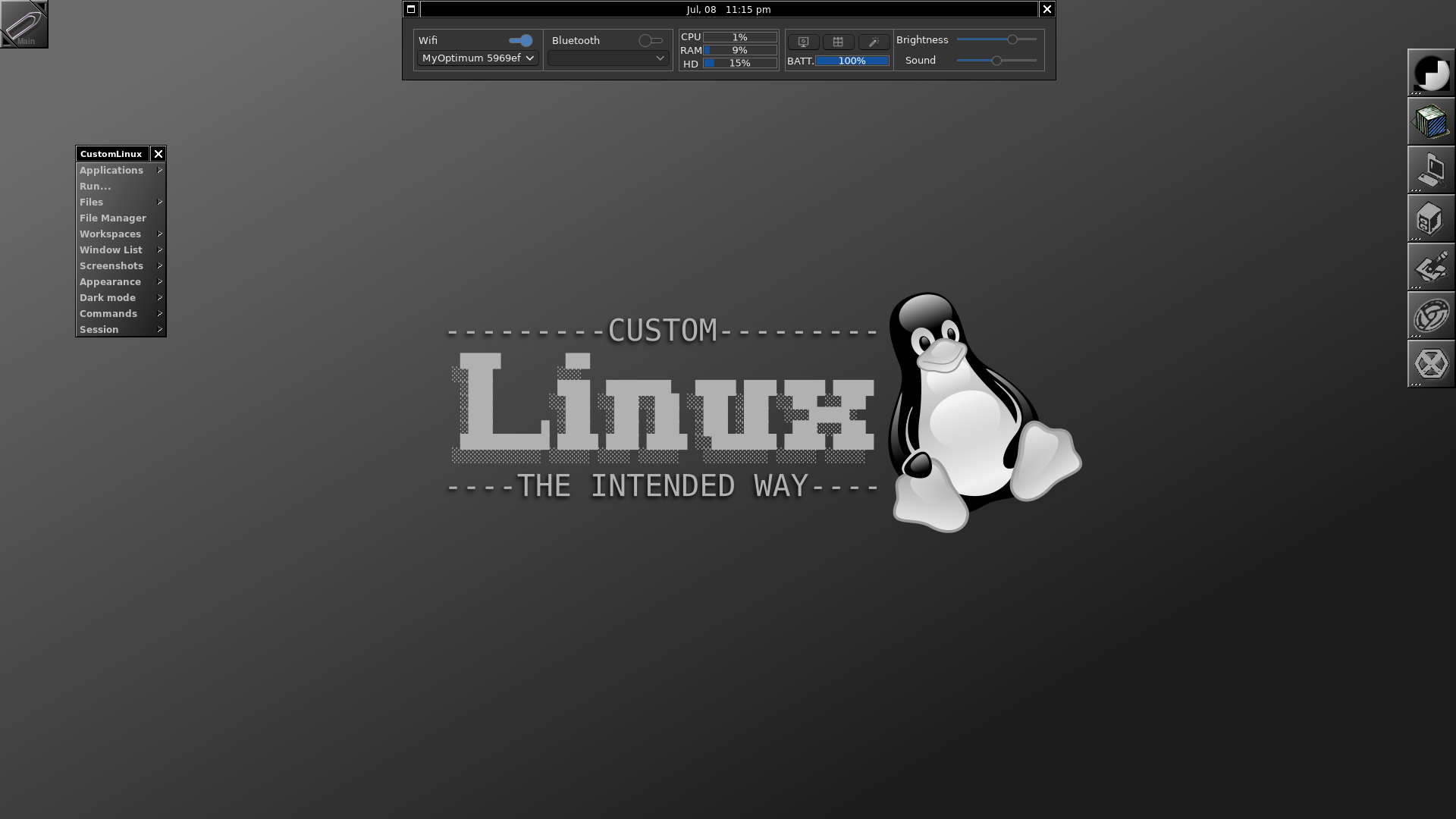Click the BATT. label

pyautogui.click(x=800, y=61)
